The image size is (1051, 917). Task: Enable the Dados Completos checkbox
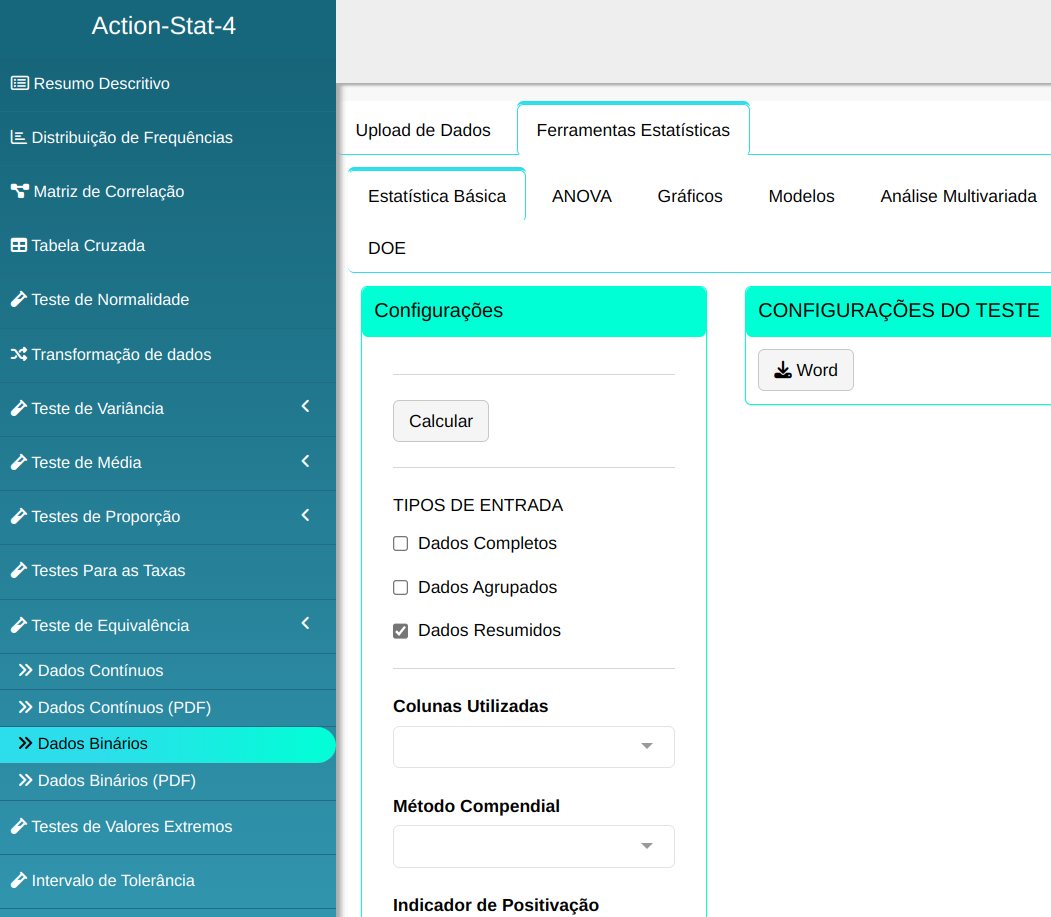(401, 544)
